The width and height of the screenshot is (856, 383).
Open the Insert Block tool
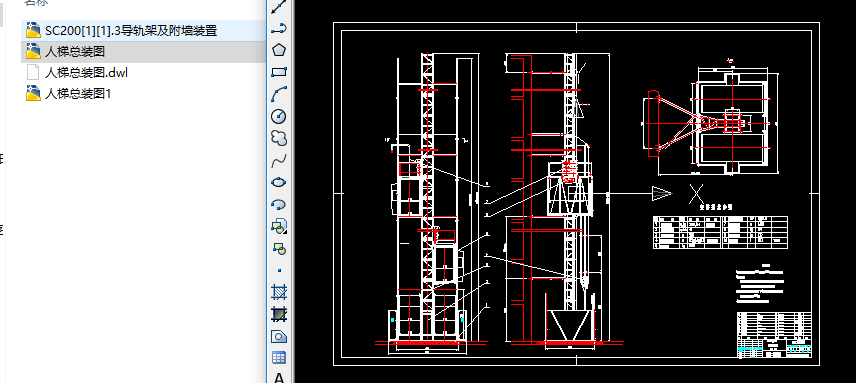[279, 226]
